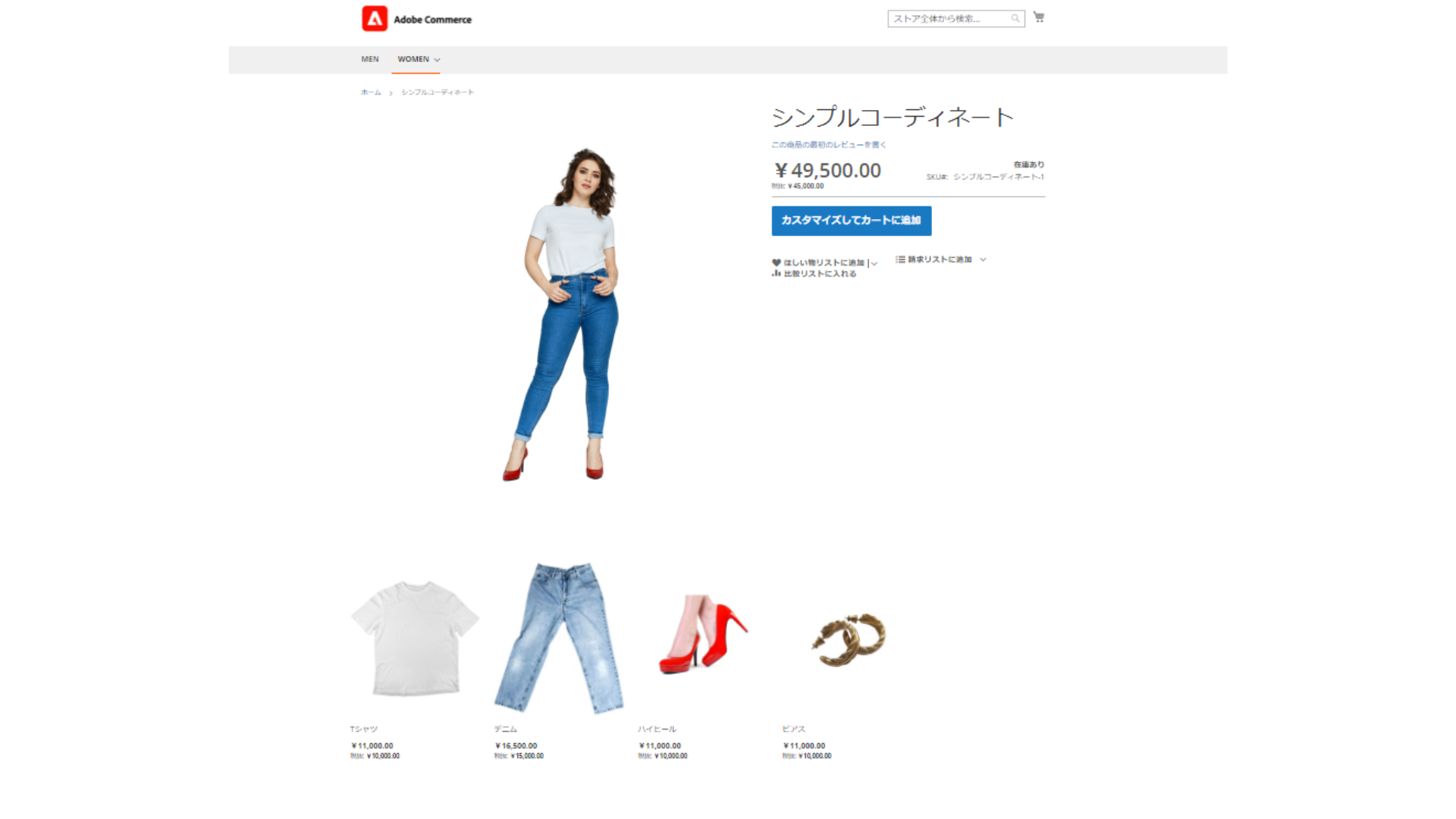Open the shopping cart icon
Screen dimensions: 1456x819
click(1039, 17)
